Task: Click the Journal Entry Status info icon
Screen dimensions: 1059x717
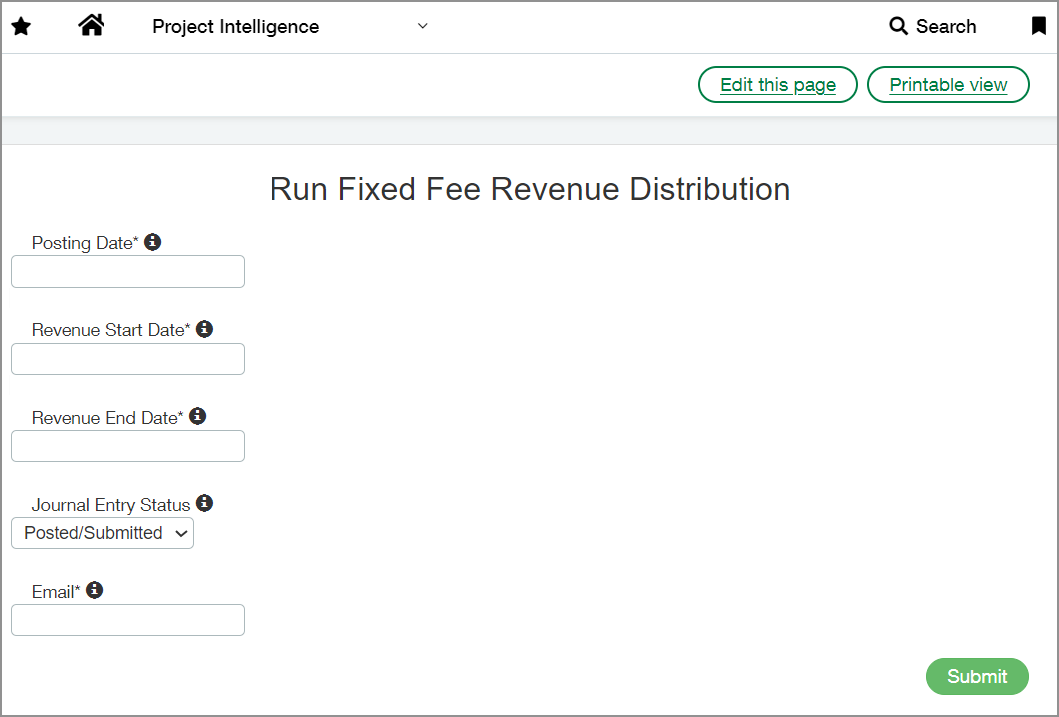Action: (x=205, y=503)
